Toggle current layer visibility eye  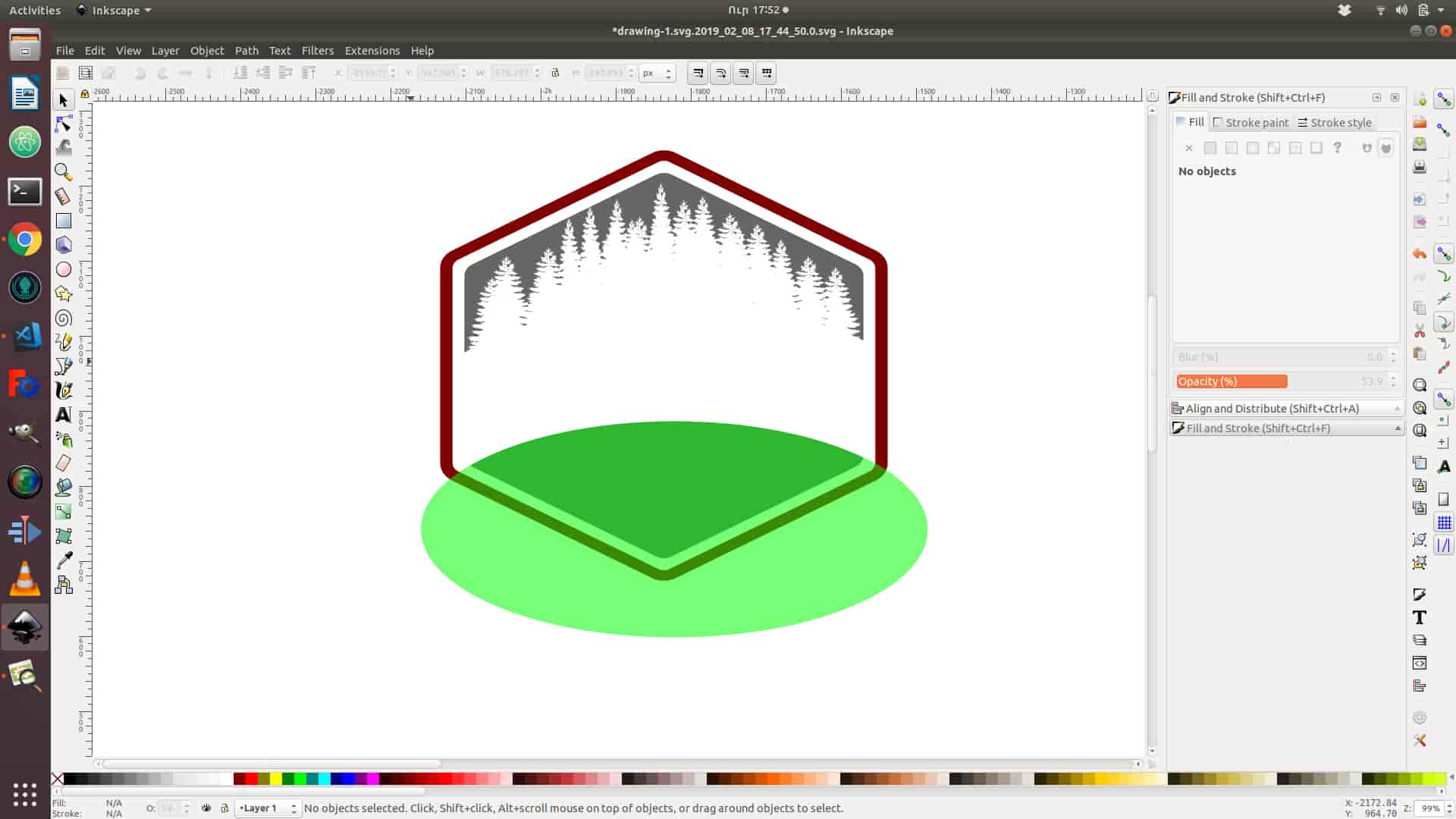[206, 808]
